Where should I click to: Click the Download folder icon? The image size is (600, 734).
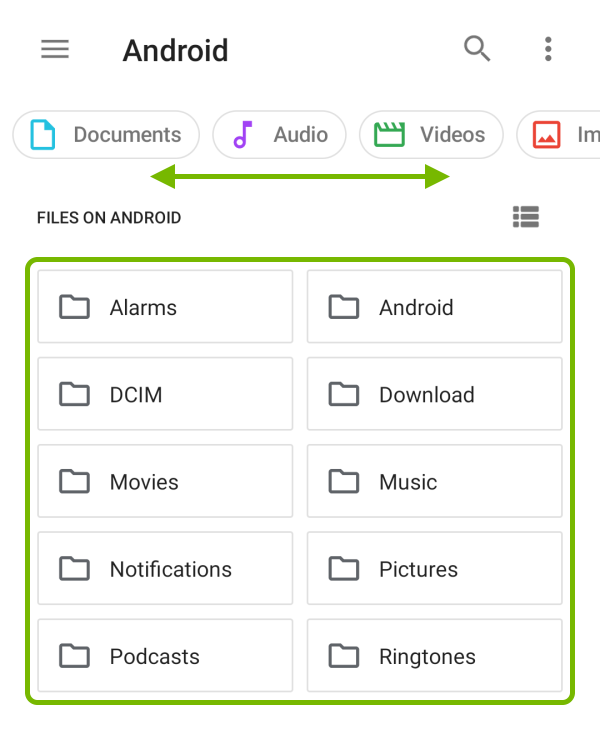(344, 394)
